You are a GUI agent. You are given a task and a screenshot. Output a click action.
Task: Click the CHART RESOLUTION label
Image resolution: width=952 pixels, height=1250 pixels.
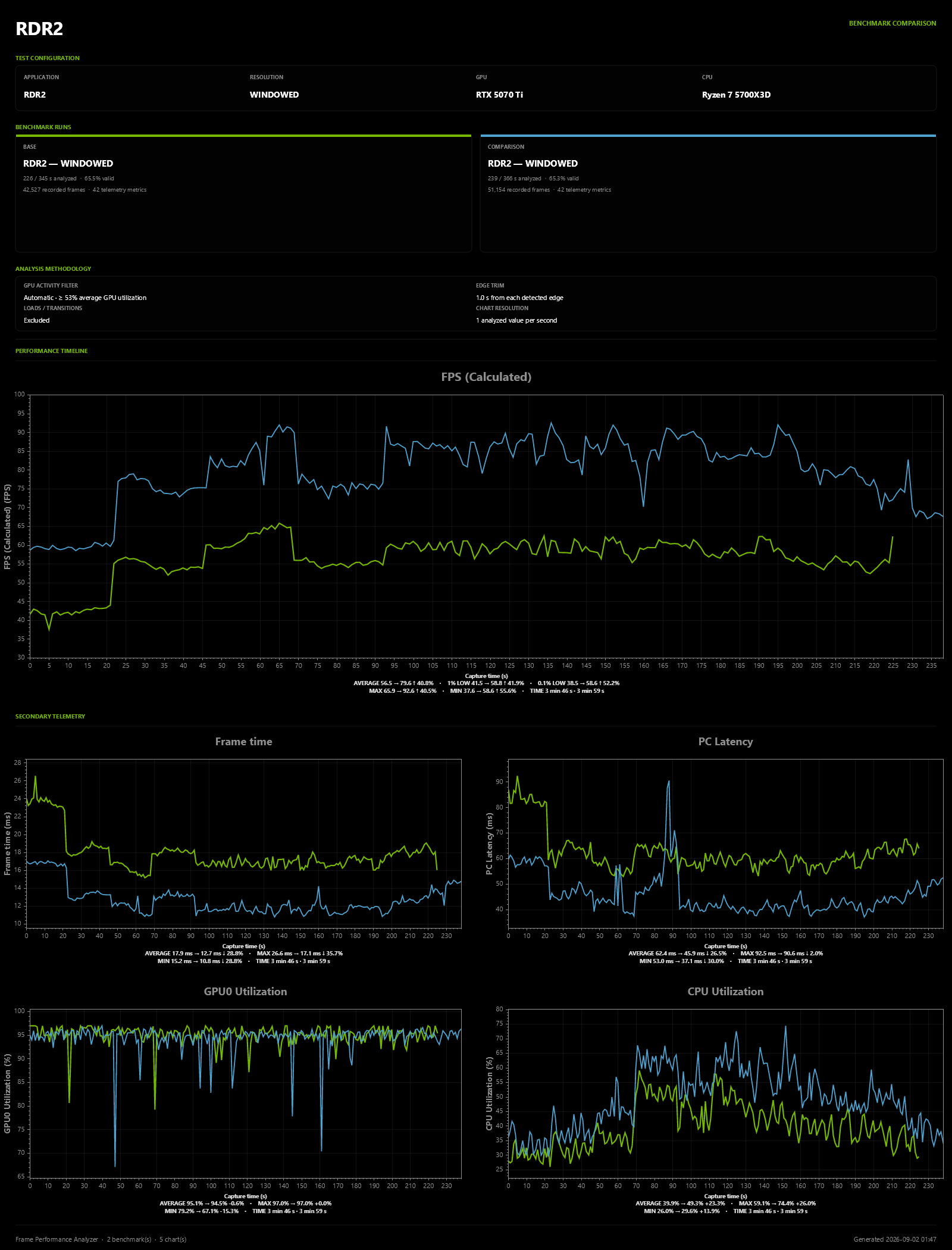point(502,308)
